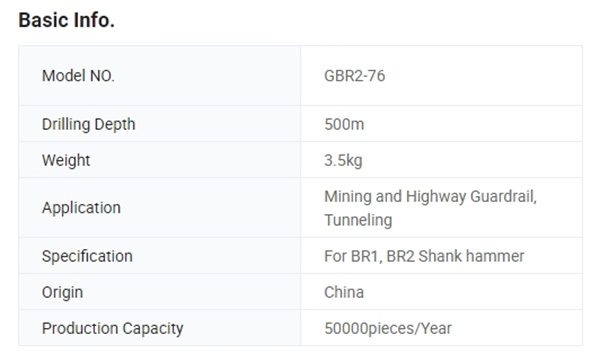
Task: Click the 500m depth value
Action: click(344, 124)
